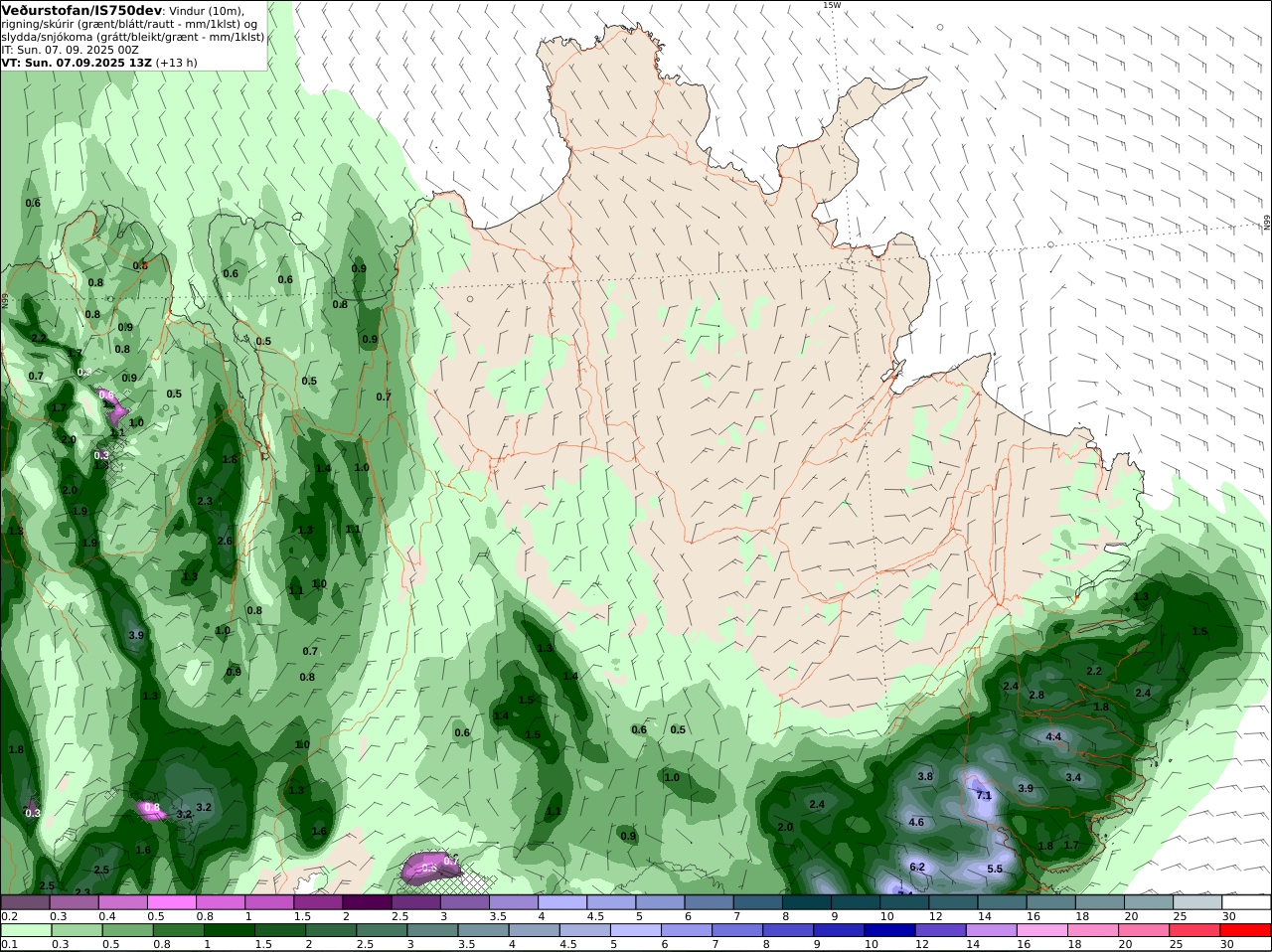Select the rain legend swatch labeled 14
The height and width of the screenshot is (952, 1272).
click(x=991, y=930)
